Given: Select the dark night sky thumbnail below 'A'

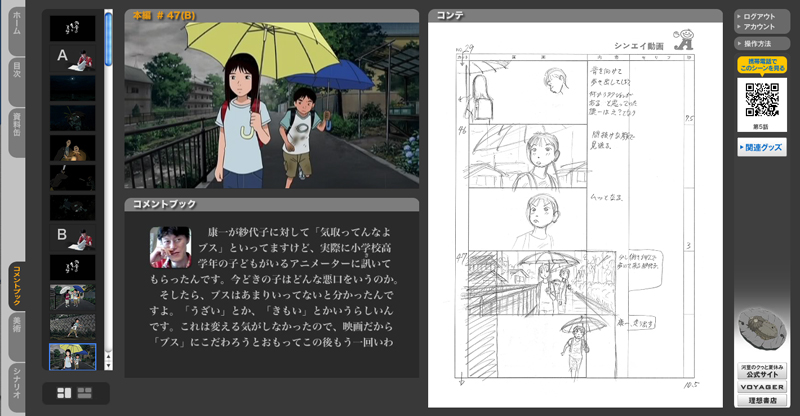Looking at the screenshot, I should pos(72,88).
